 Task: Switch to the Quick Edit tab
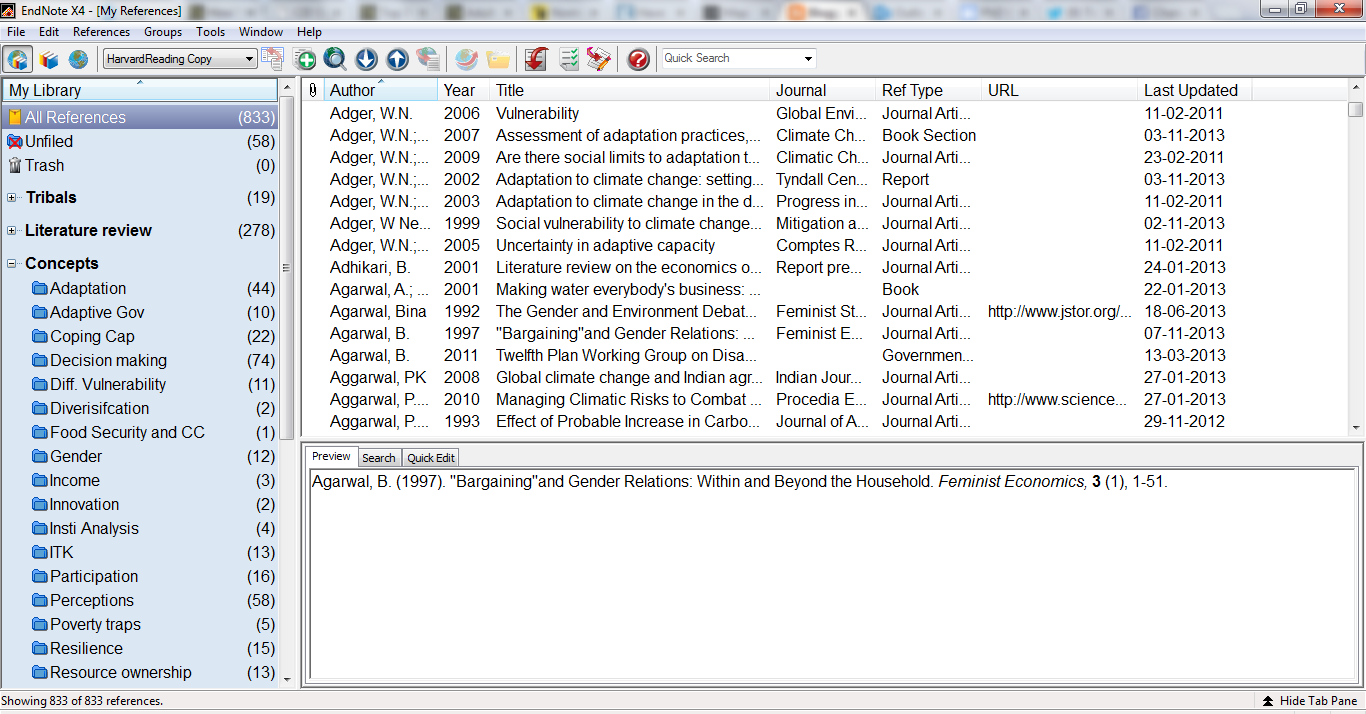click(x=431, y=458)
